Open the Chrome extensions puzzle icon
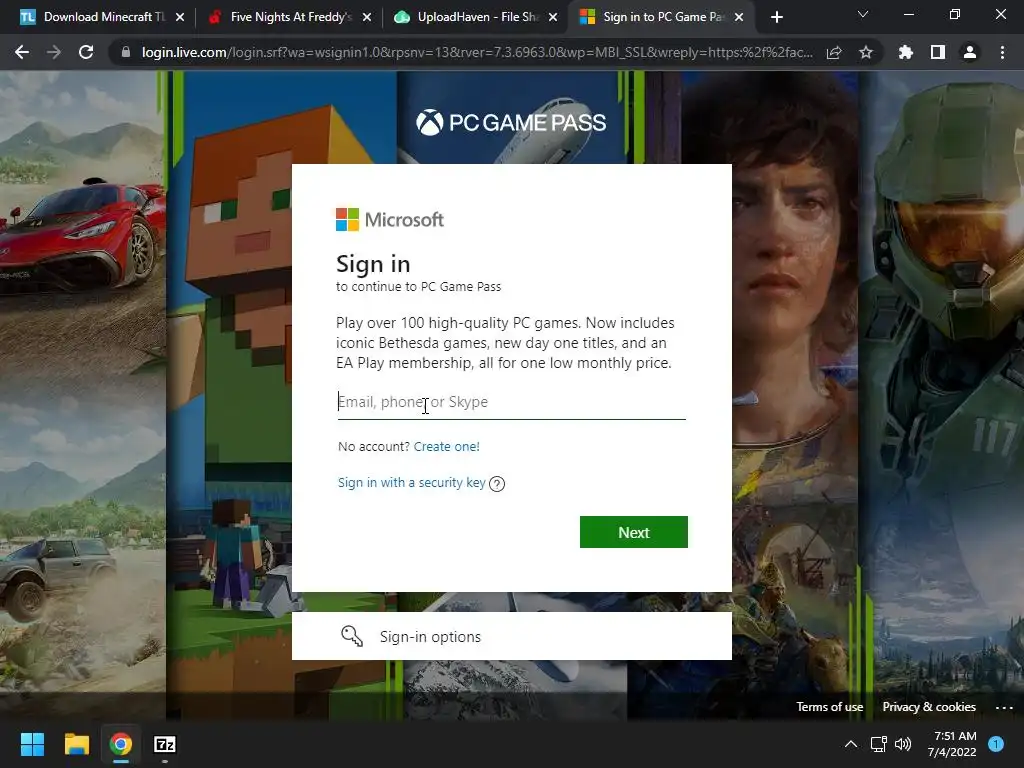Image resolution: width=1024 pixels, height=768 pixels. (905, 52)
